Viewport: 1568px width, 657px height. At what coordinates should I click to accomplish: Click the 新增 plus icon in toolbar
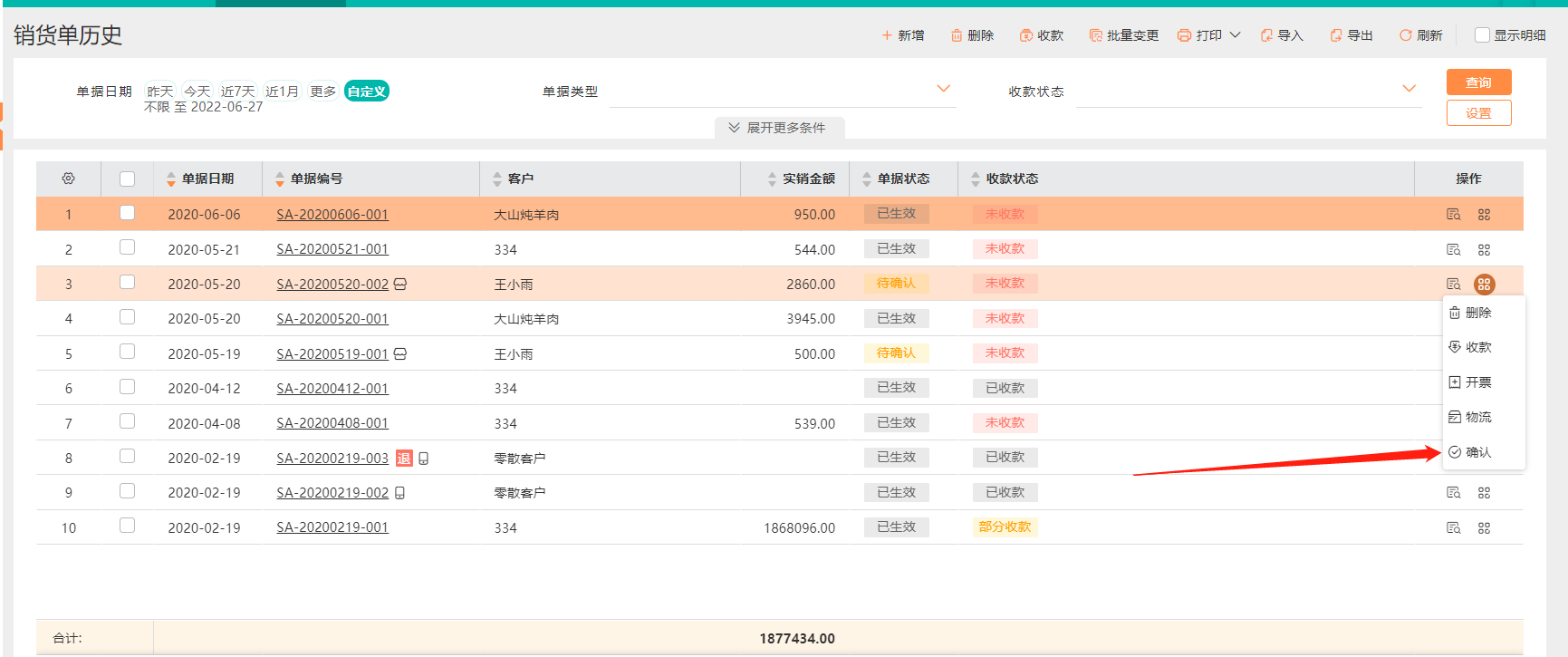(887, 35)
